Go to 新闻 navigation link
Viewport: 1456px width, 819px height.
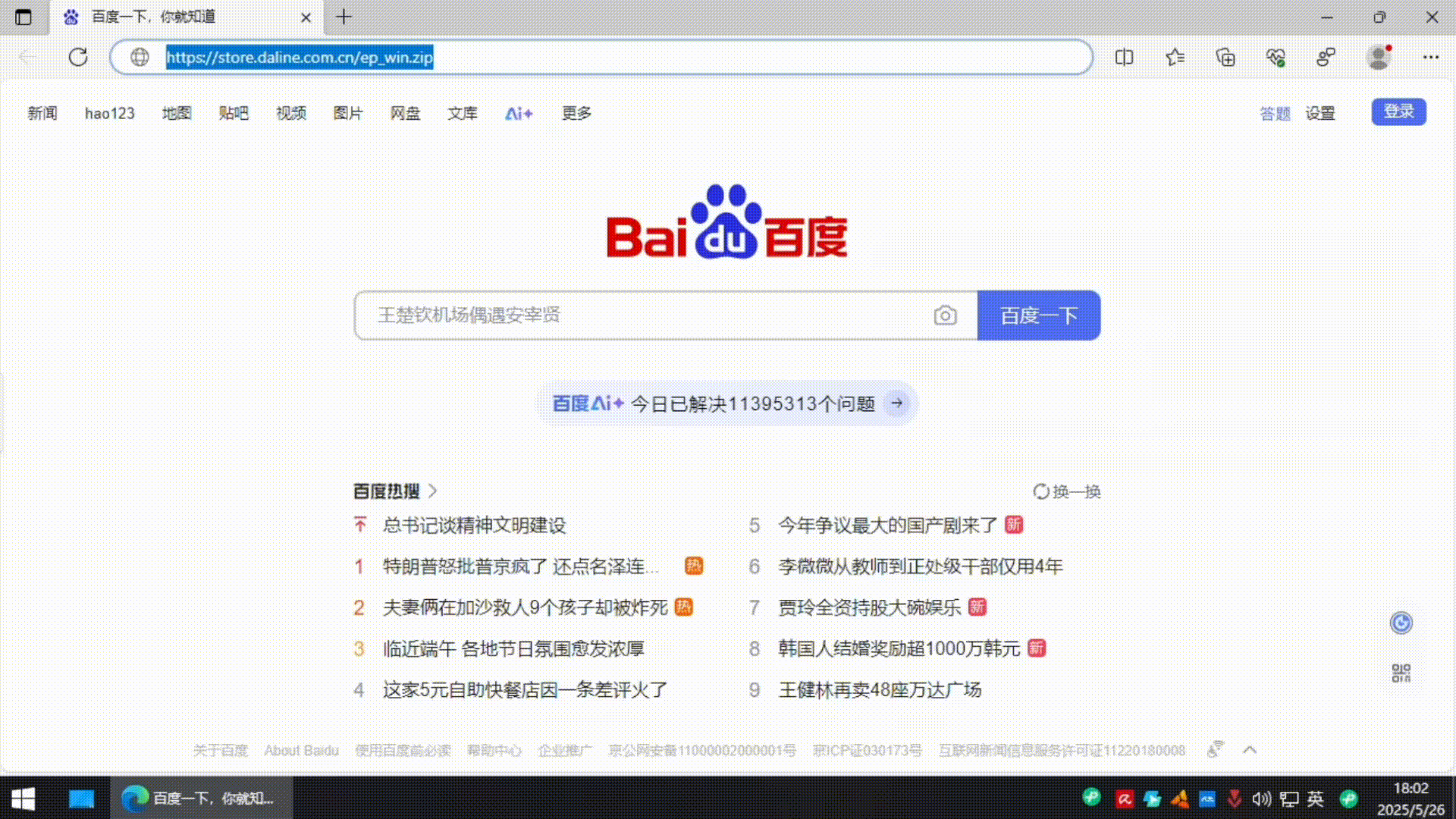tap(42, 113)
